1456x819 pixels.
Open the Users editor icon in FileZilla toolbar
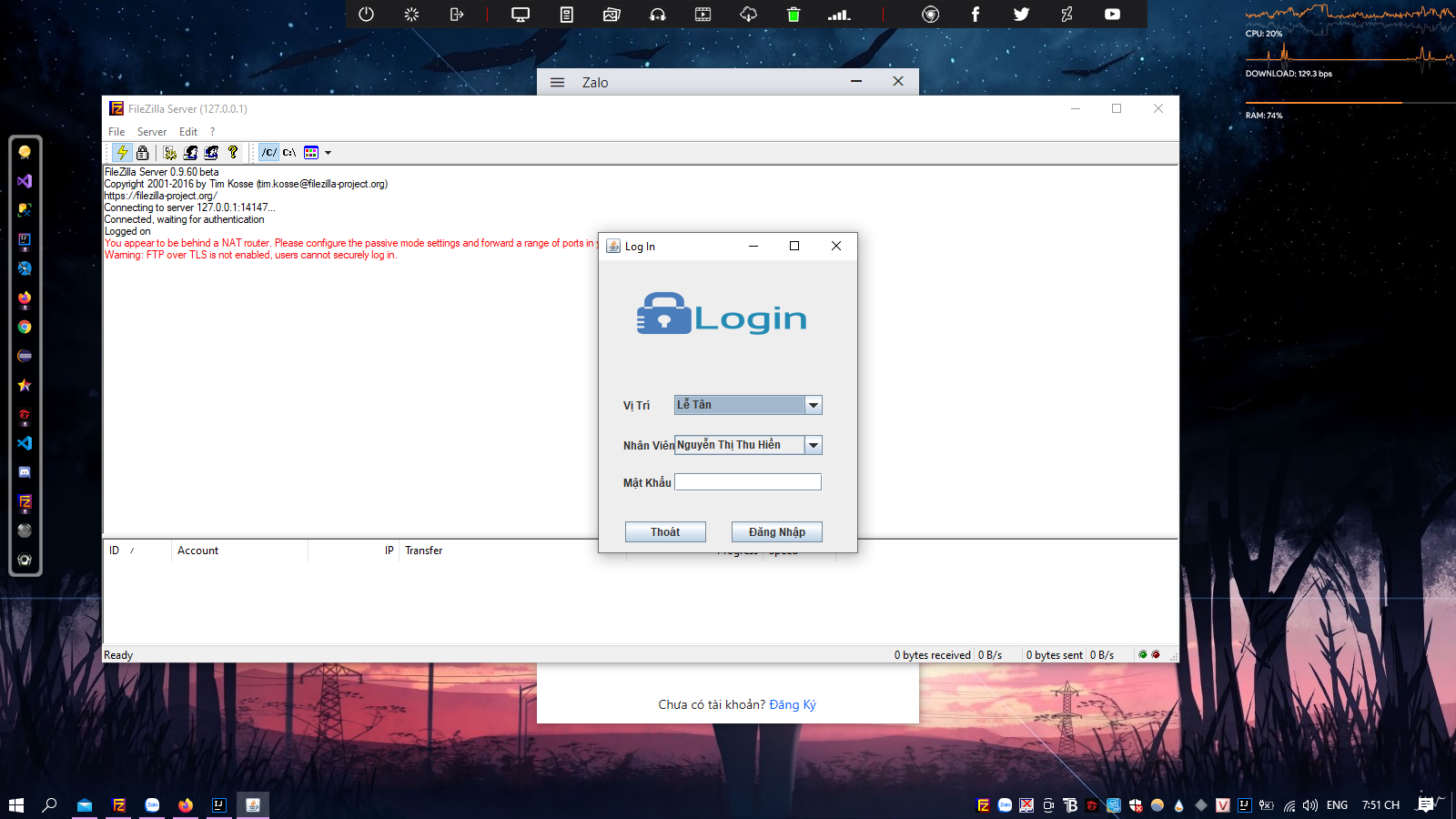191,152
